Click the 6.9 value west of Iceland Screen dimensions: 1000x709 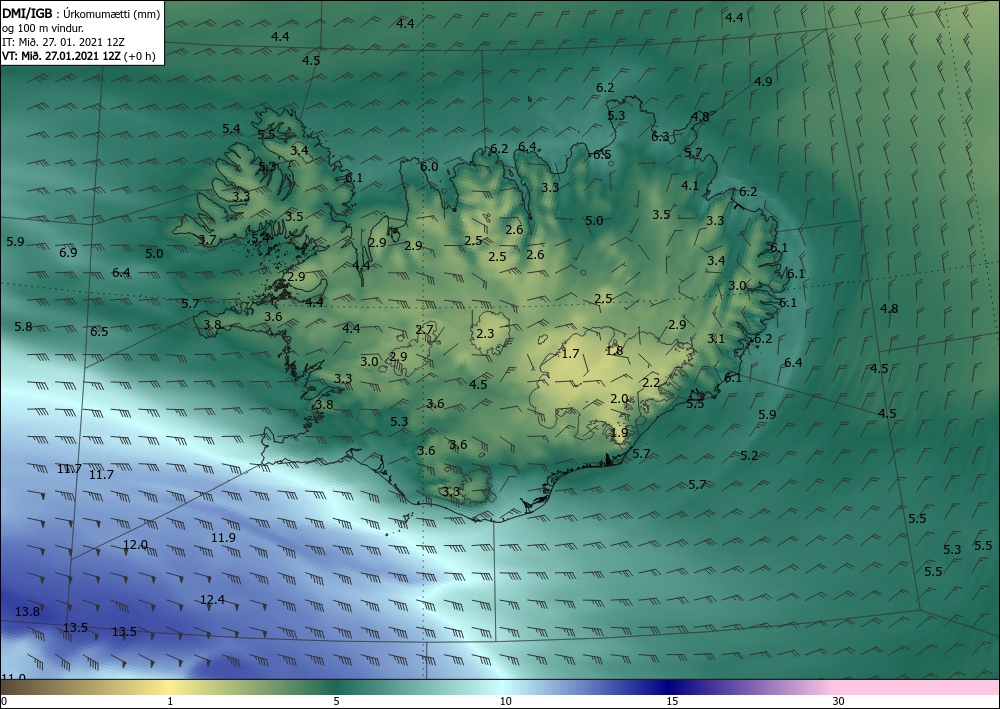[x=68, y=252]
